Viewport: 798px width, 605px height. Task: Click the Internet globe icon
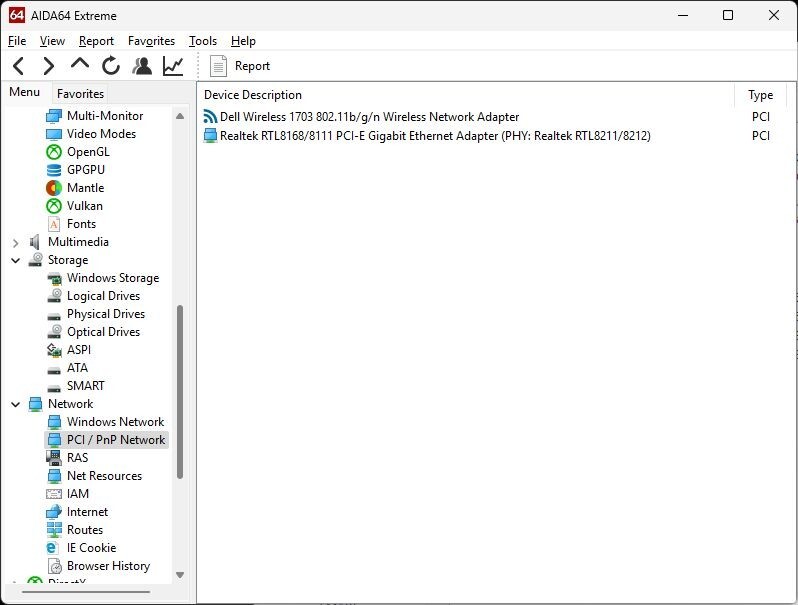(x=54, y=512)
